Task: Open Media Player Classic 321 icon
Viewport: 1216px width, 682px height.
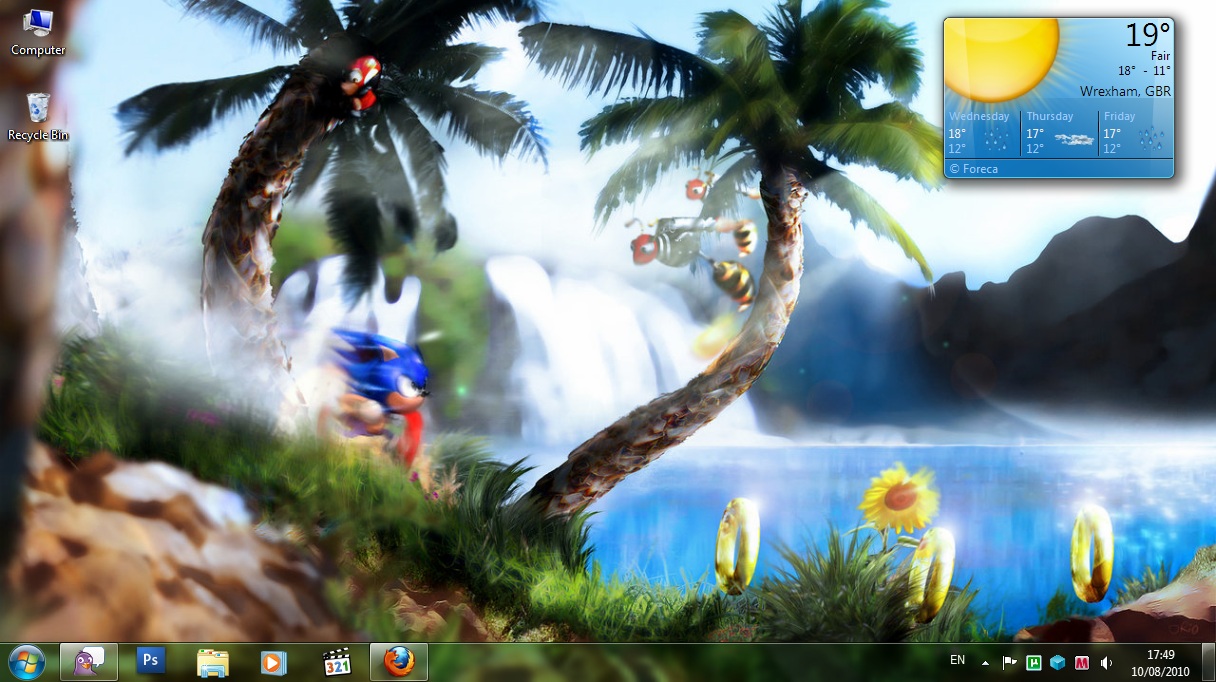Action: (337, 662)
